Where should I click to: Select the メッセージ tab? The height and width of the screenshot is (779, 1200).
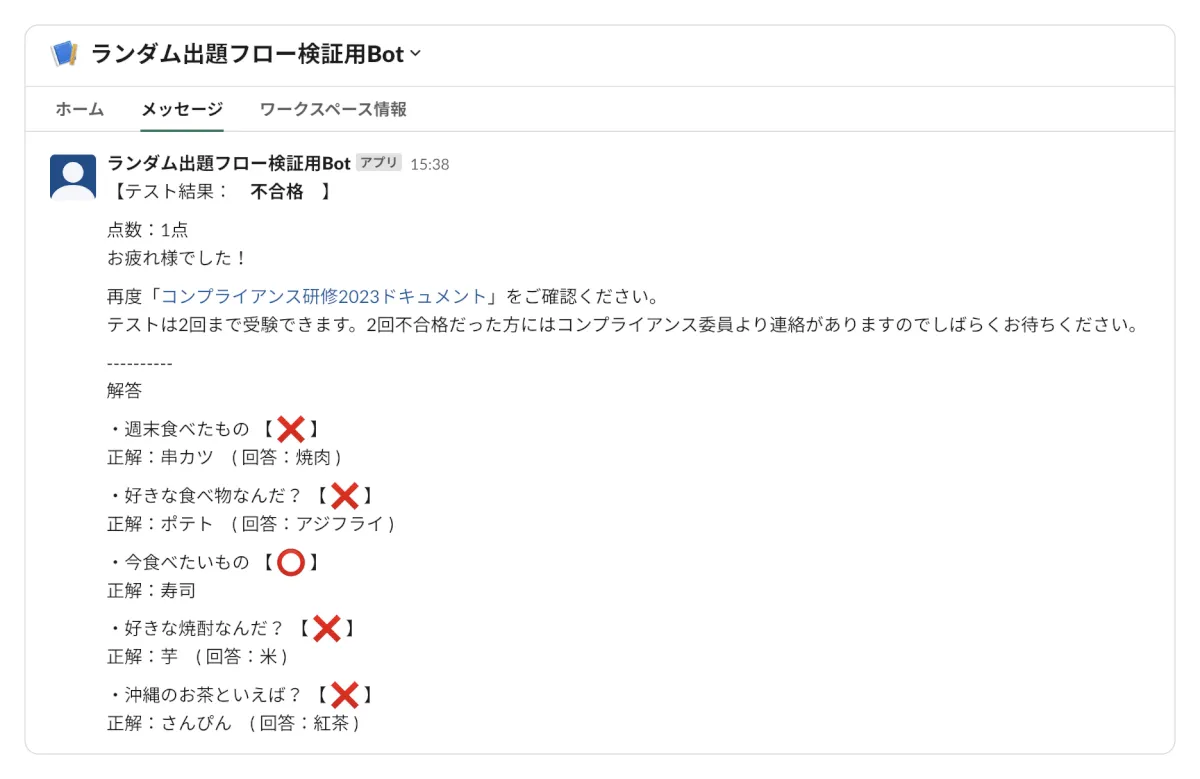[182, 109]
